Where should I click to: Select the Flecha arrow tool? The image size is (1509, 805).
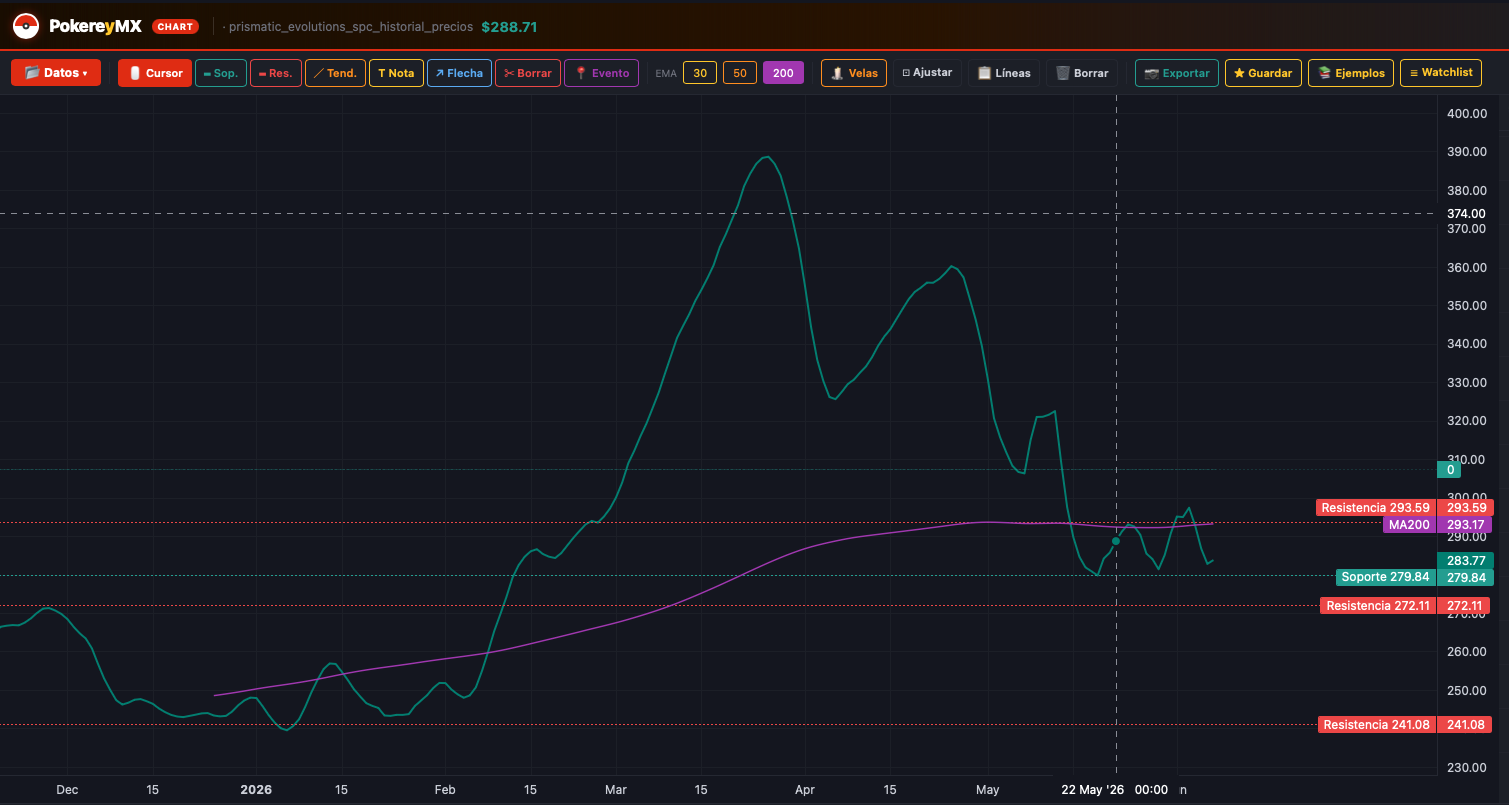(459, 73)
